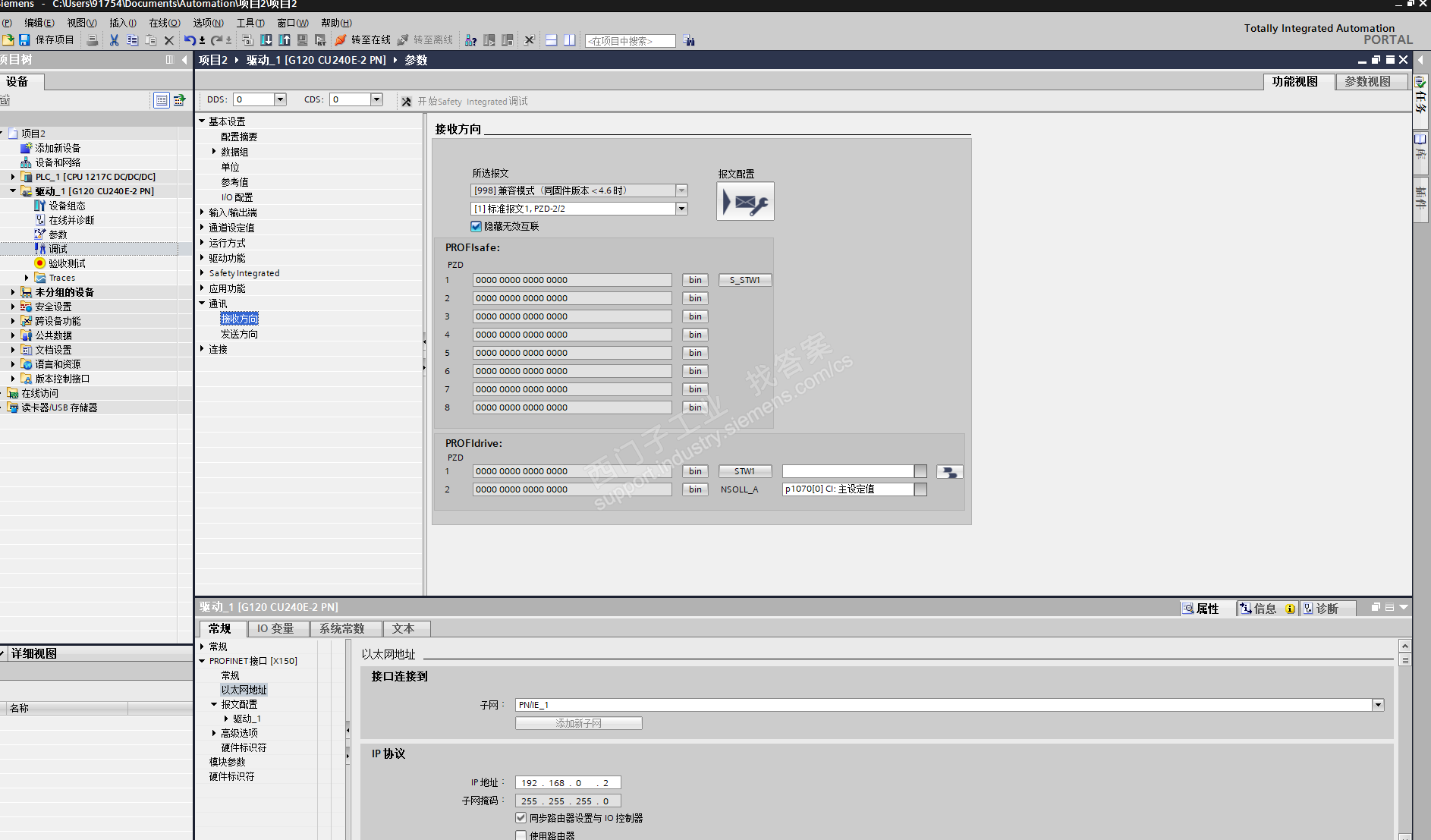Click the acceptance test red dot icon

click(39, 263)
